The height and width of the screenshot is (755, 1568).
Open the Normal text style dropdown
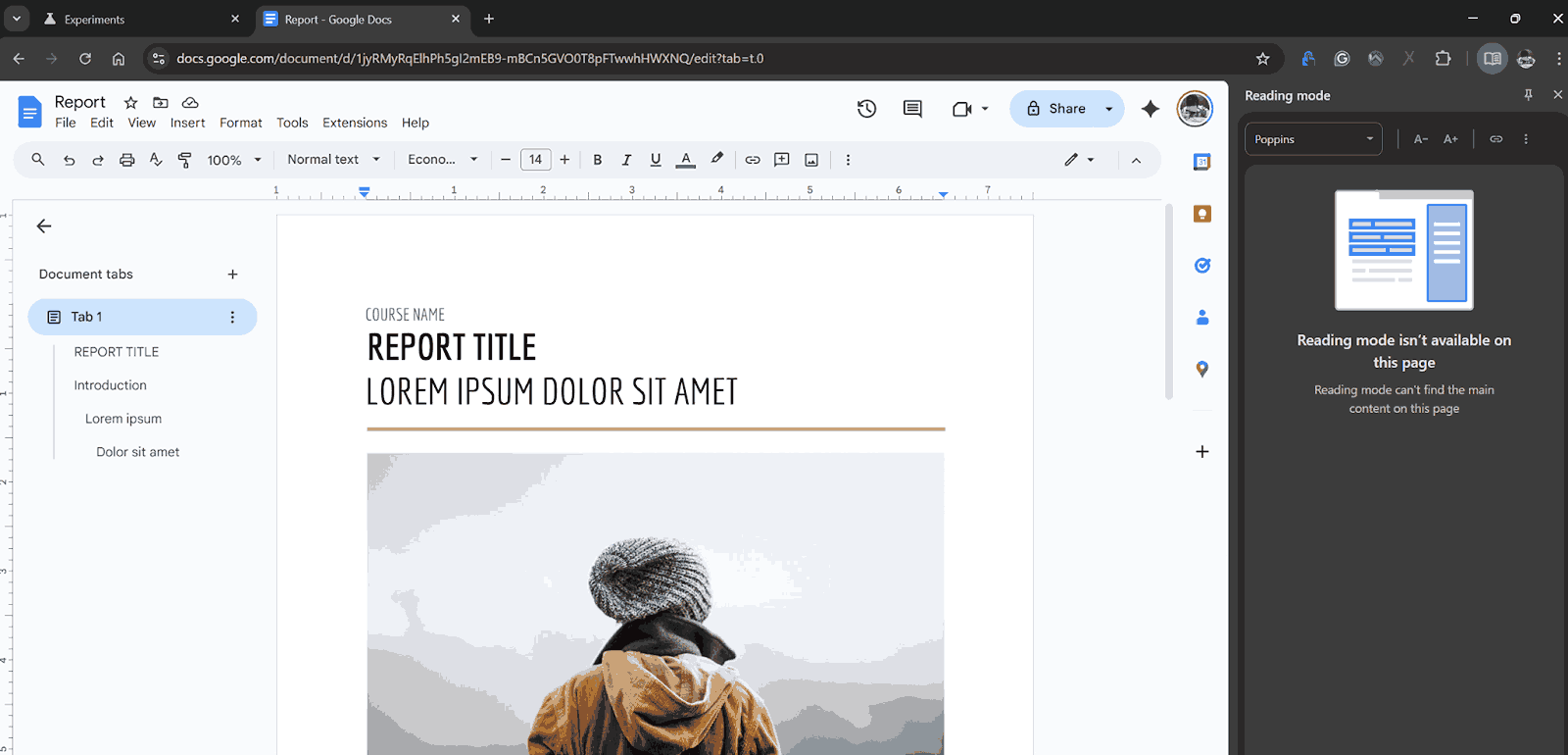click(333, 160)
